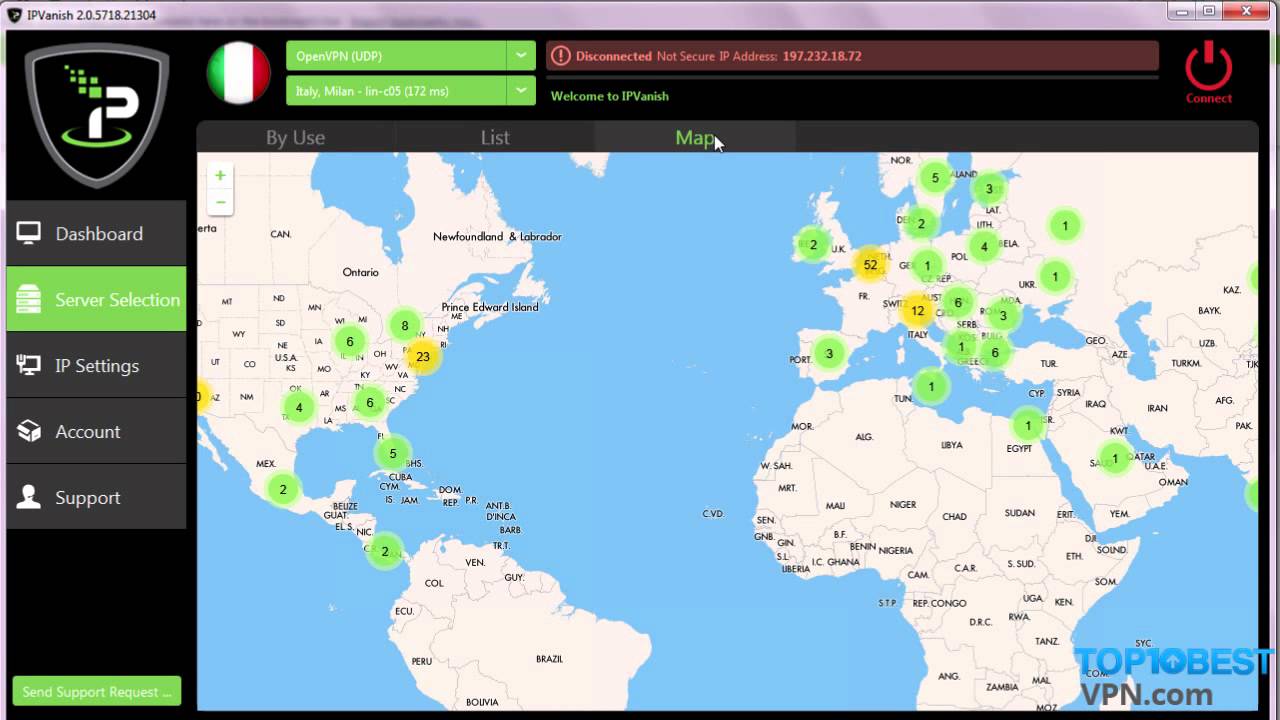This screenshot has width=1280, height=720.
Task: Select the 2-server cluster over Denmark
Action: coord(921,224)
